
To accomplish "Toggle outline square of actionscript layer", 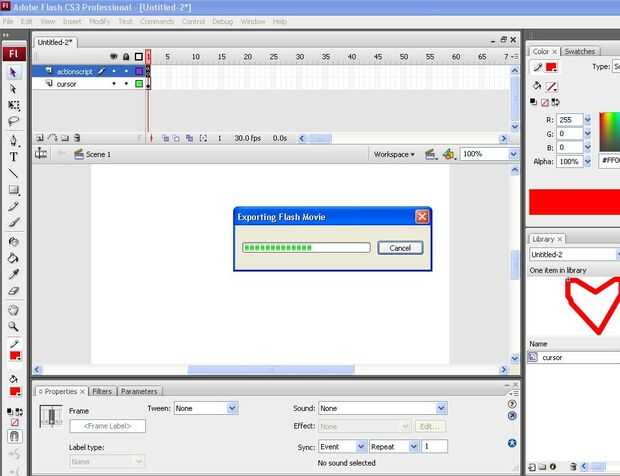I will click(x=139, y=71).
